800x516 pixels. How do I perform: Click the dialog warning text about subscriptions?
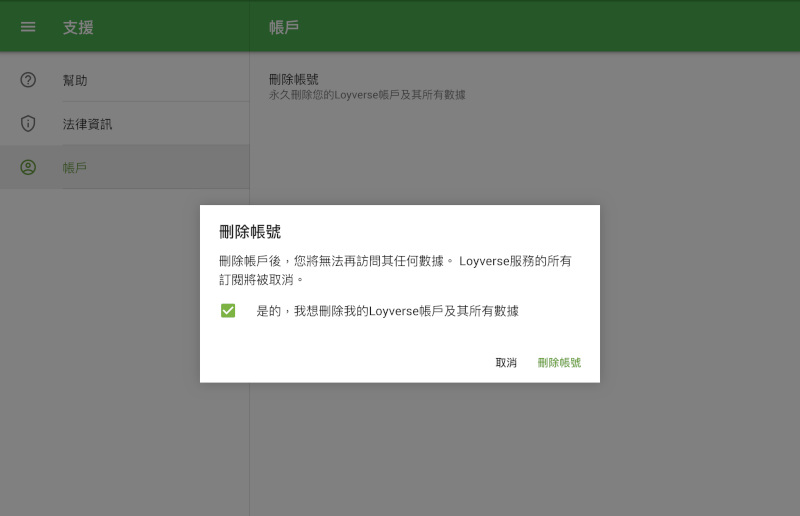coord(395,270)
